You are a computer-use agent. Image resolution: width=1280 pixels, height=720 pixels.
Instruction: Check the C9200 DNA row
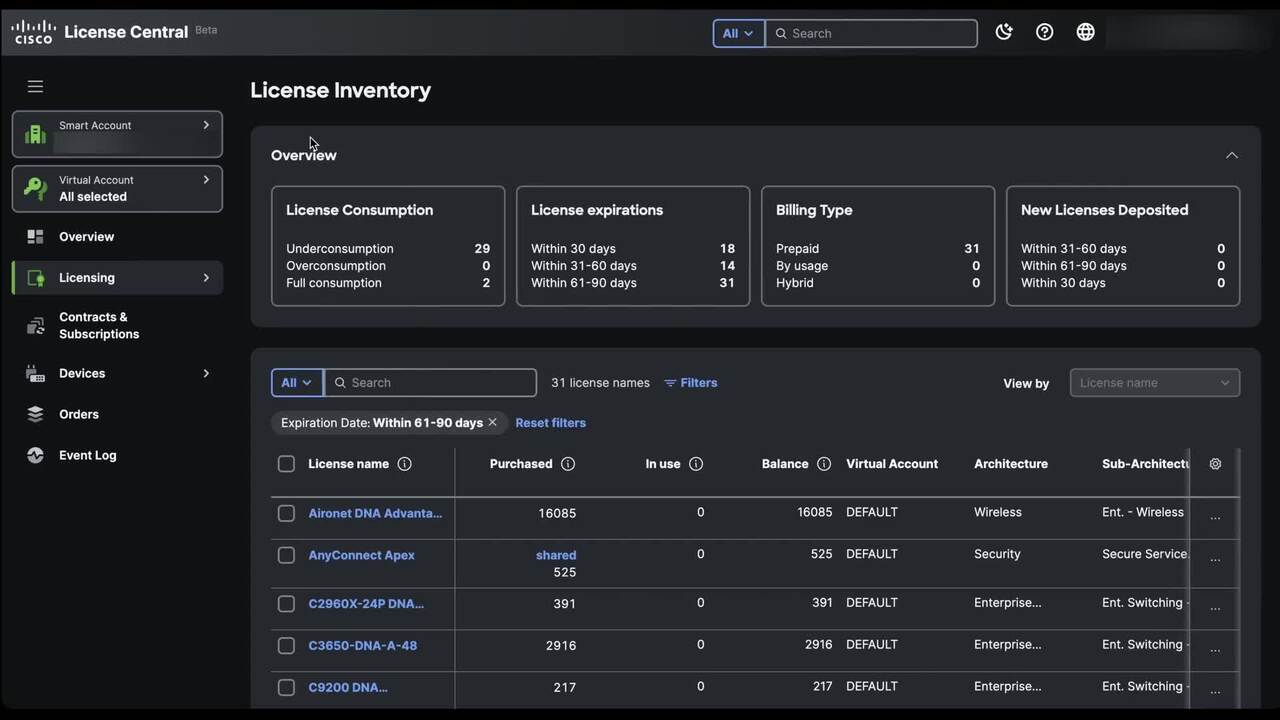coord(286,688)
